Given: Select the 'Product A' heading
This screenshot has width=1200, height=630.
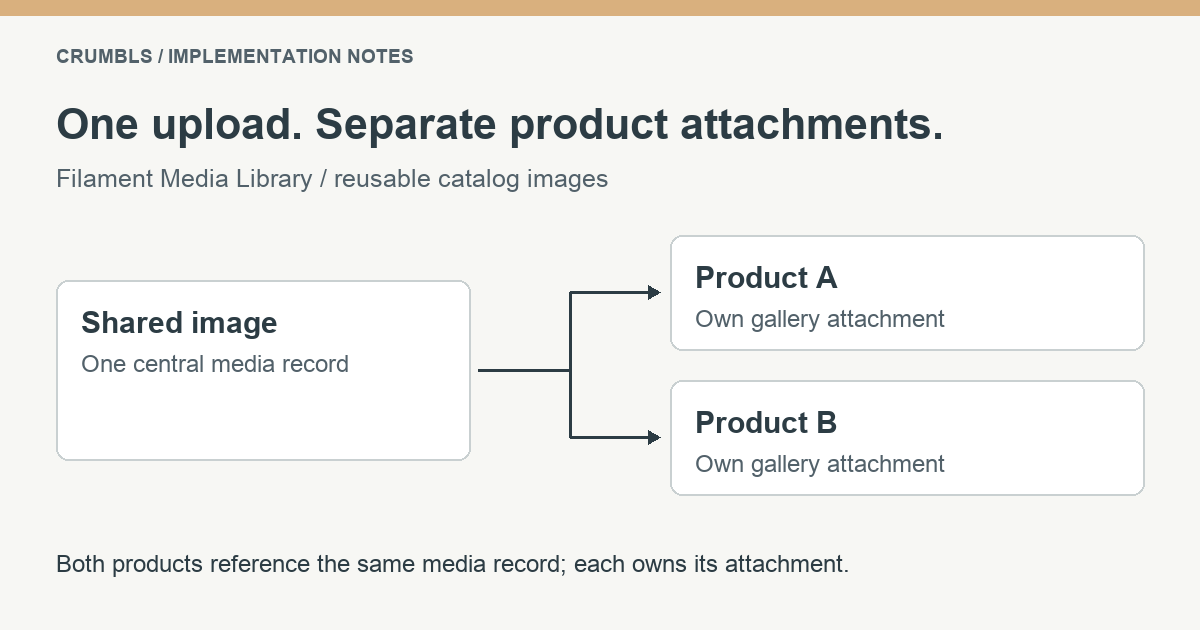Looking at the screenshot, I should (x=766, y=278).
